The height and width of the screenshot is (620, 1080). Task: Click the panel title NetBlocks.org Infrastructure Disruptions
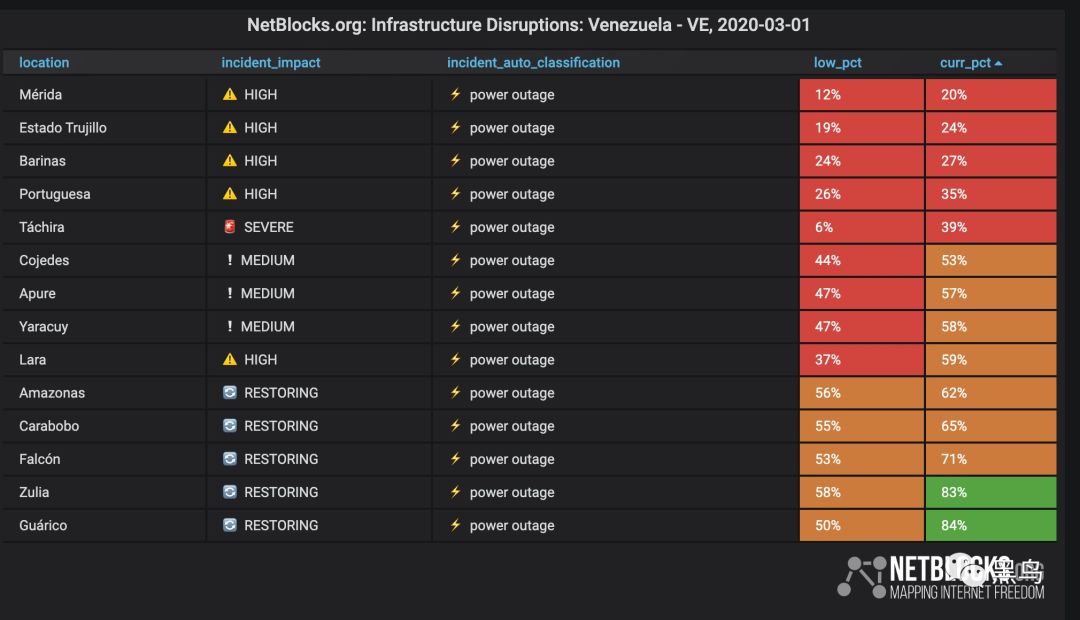(x=528, y=25)
